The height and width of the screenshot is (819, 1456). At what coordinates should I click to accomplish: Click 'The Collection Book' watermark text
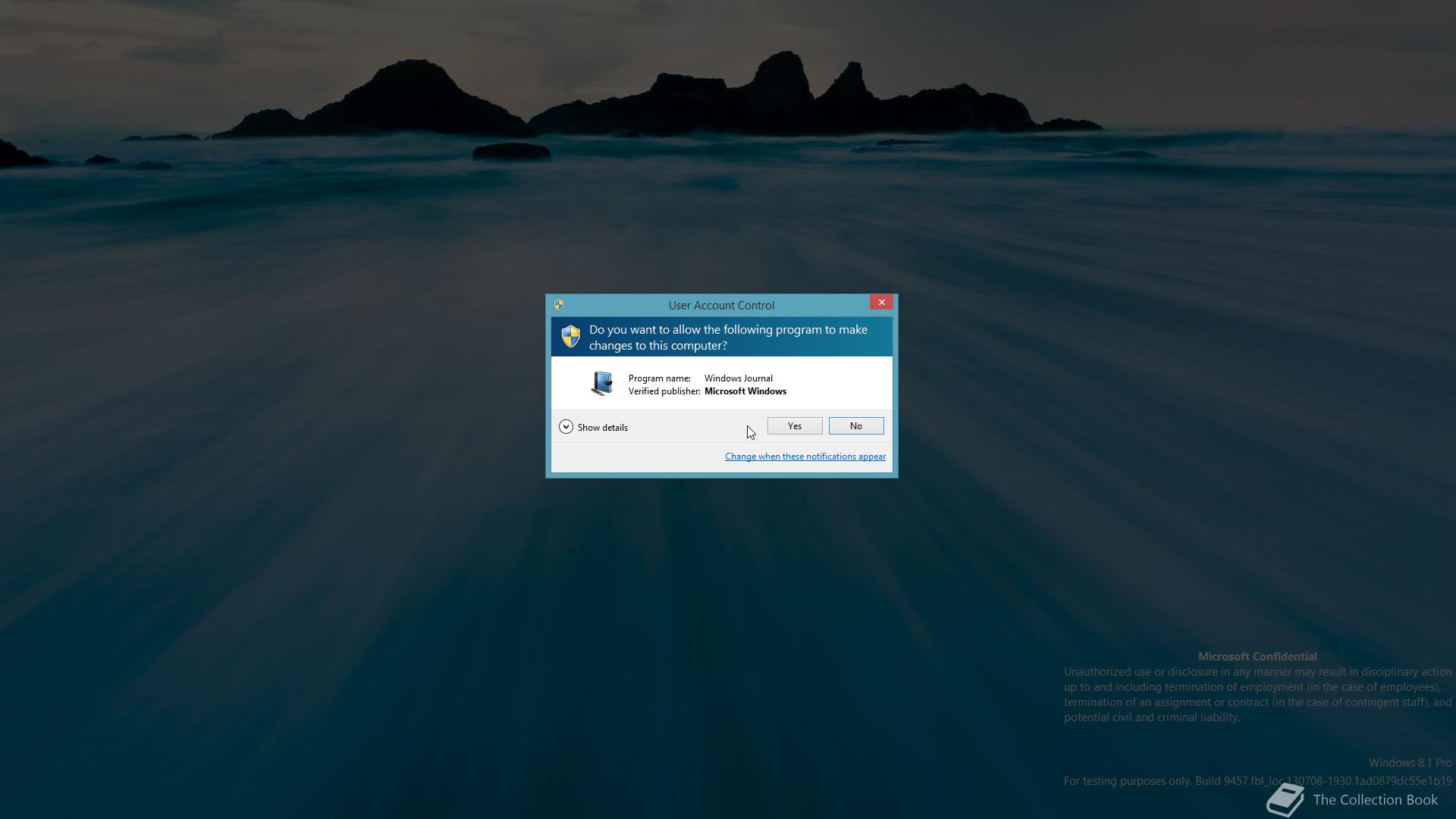1375,800
